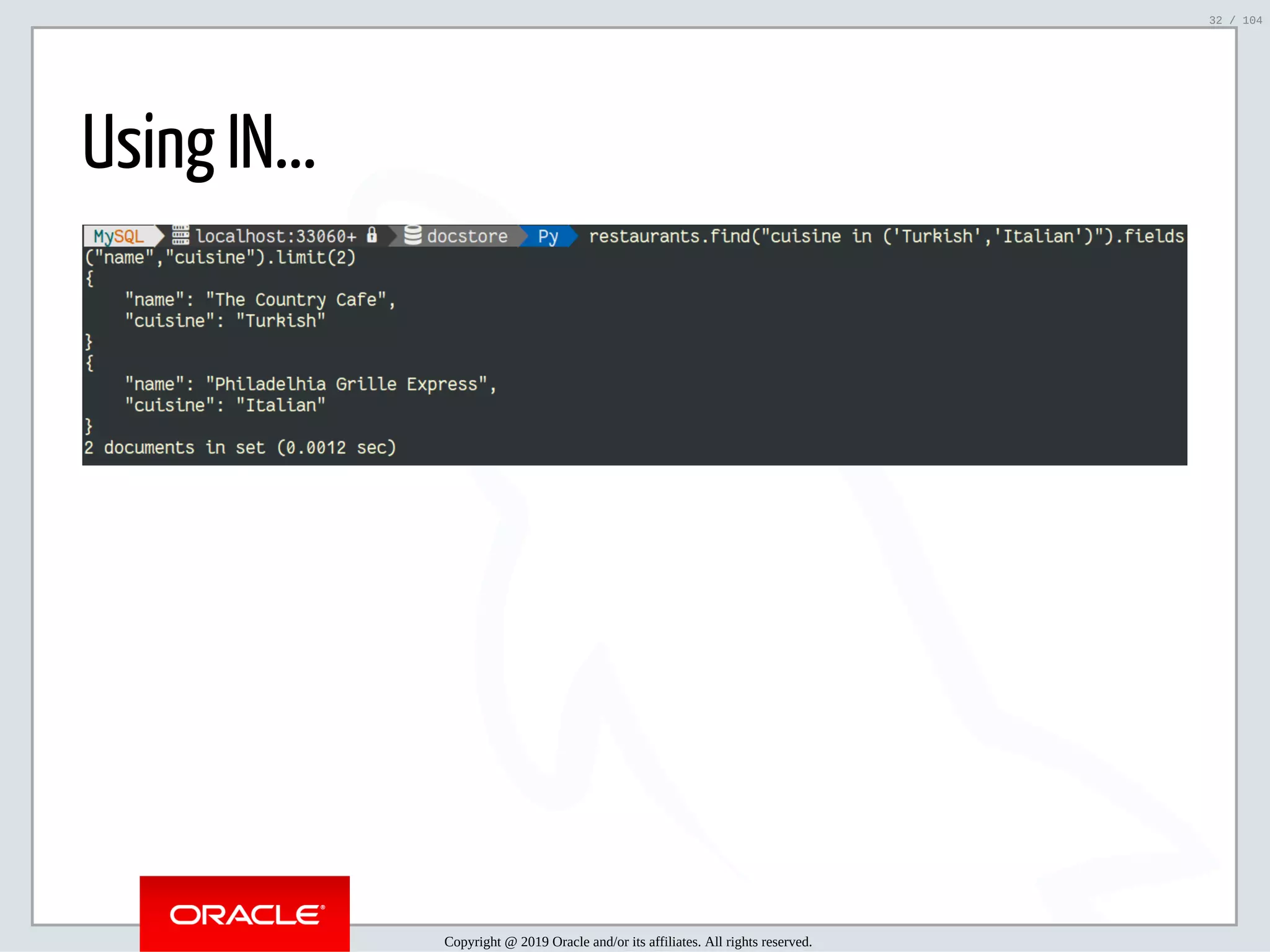Click "Philadelhia Grille Express" name value
This screenshot has width=1270, height=952.
click(346, 384)
